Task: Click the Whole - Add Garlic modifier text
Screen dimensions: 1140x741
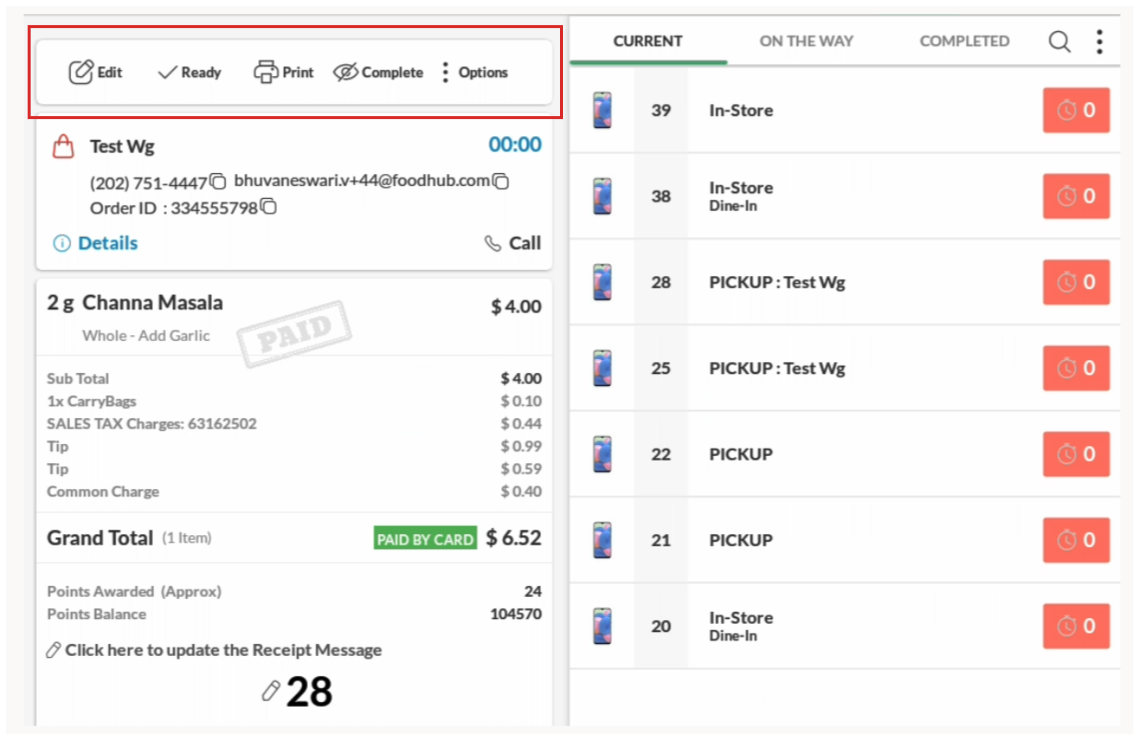Action: pos(146,335)
